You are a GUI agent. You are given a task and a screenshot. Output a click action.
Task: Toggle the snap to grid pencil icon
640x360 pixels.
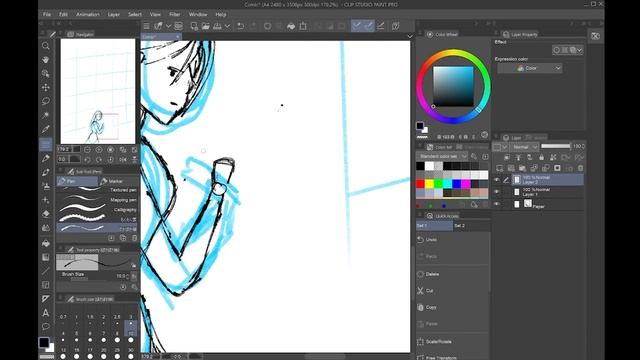pos(381,26)
